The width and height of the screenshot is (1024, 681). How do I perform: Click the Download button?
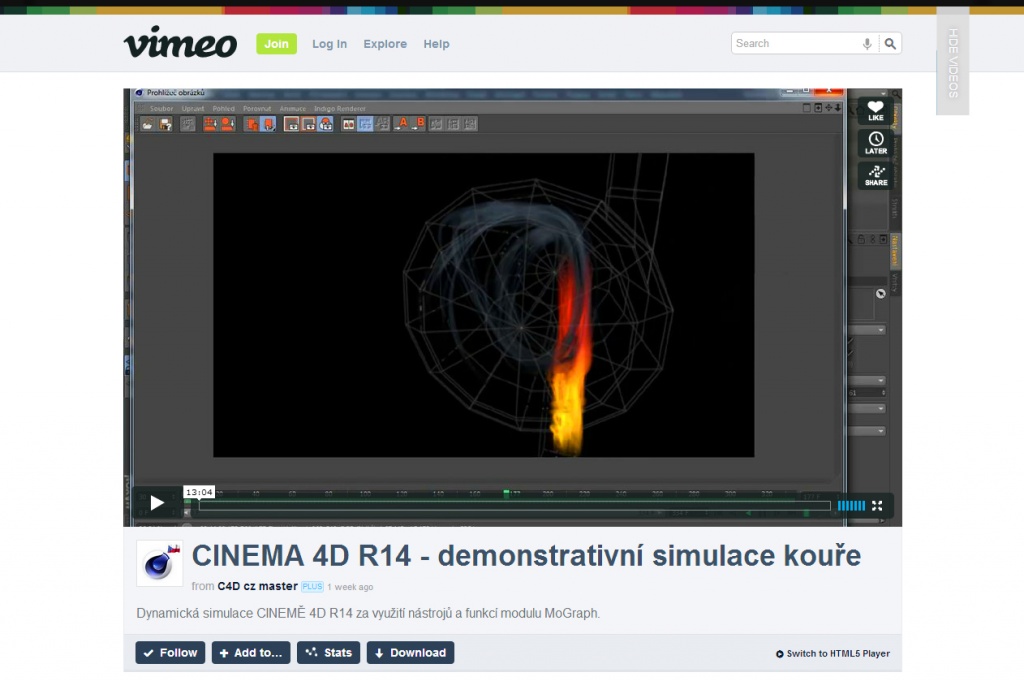(410, 652)
